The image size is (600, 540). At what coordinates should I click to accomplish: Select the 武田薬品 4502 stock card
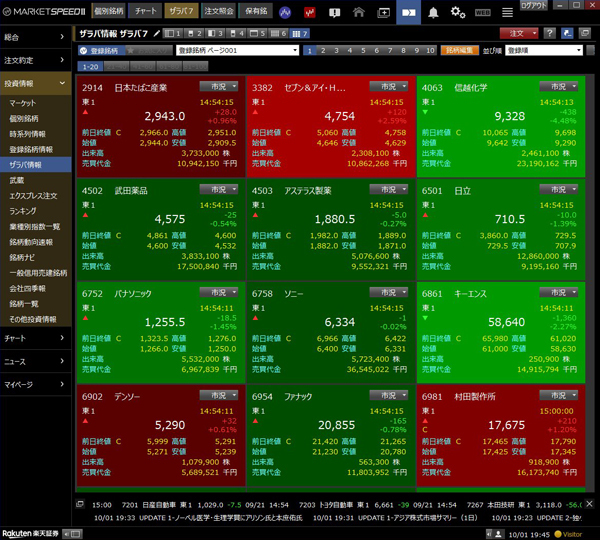160,230
